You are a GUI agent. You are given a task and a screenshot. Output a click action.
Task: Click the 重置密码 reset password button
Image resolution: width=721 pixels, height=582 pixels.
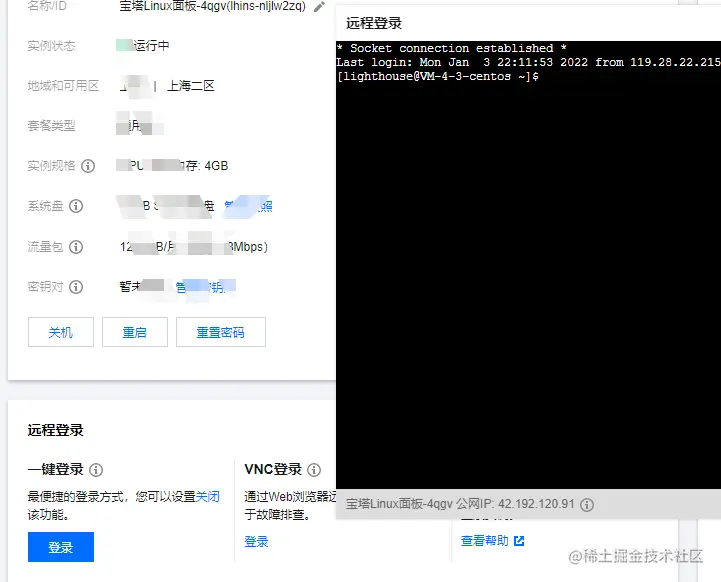[221, 332]
